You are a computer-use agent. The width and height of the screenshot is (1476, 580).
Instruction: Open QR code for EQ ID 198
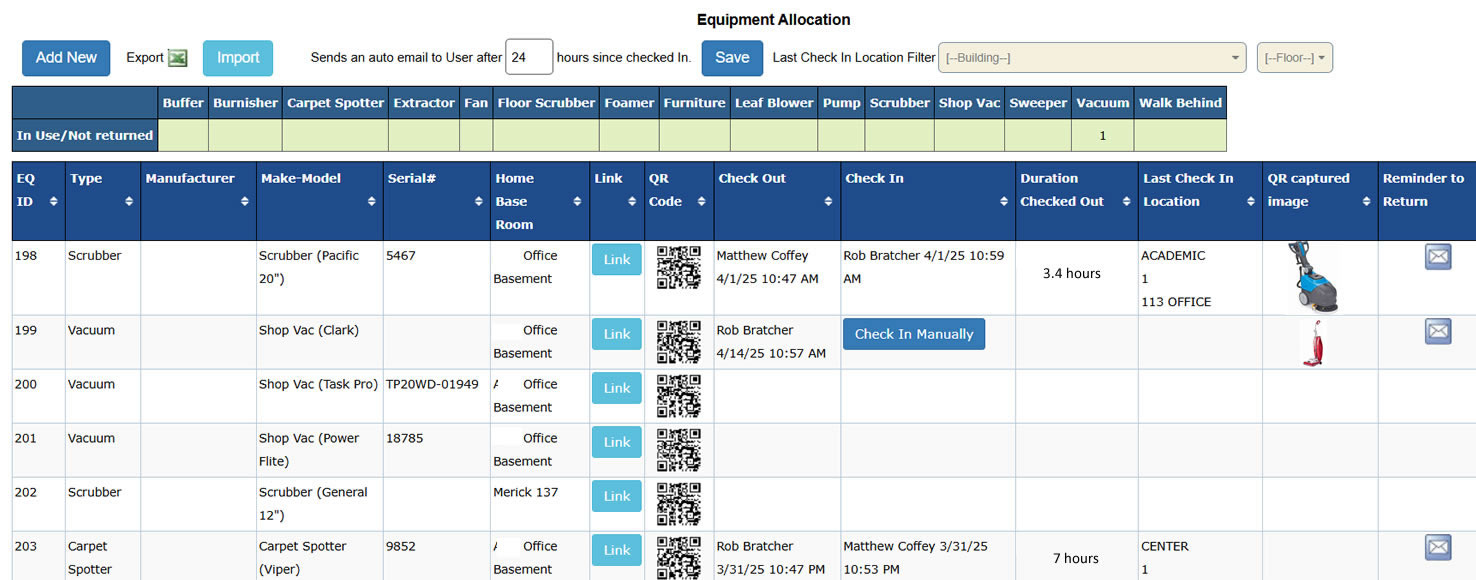coord(678,266)
